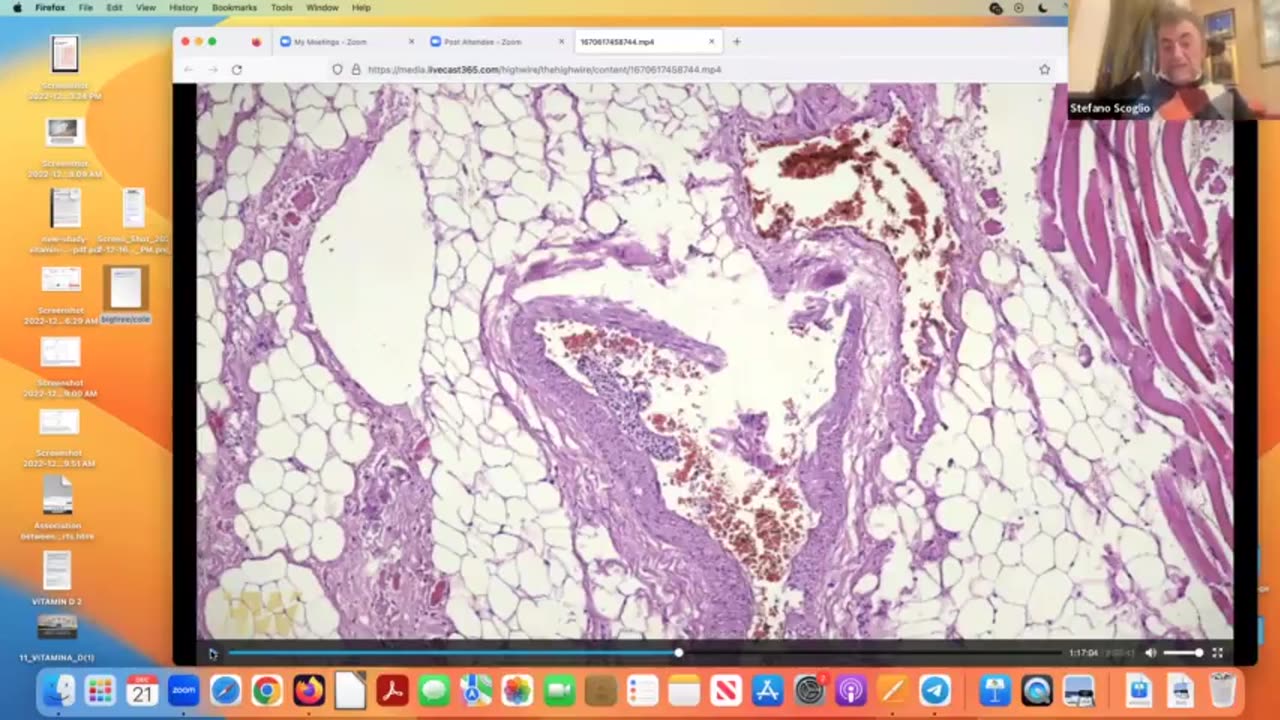
Task: Click the video progress scrubber handle
Action: [679, 653]
